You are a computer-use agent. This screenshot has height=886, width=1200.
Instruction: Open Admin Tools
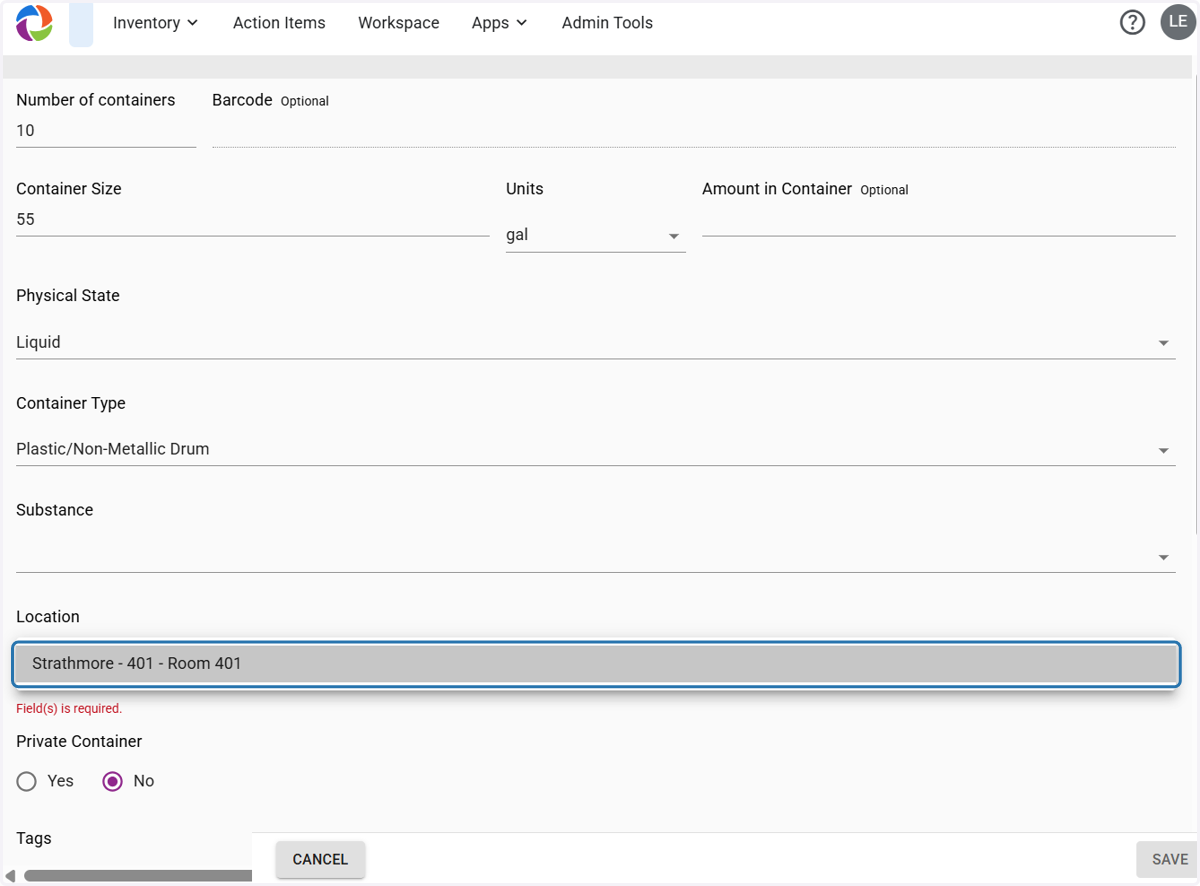coord(607,23)
